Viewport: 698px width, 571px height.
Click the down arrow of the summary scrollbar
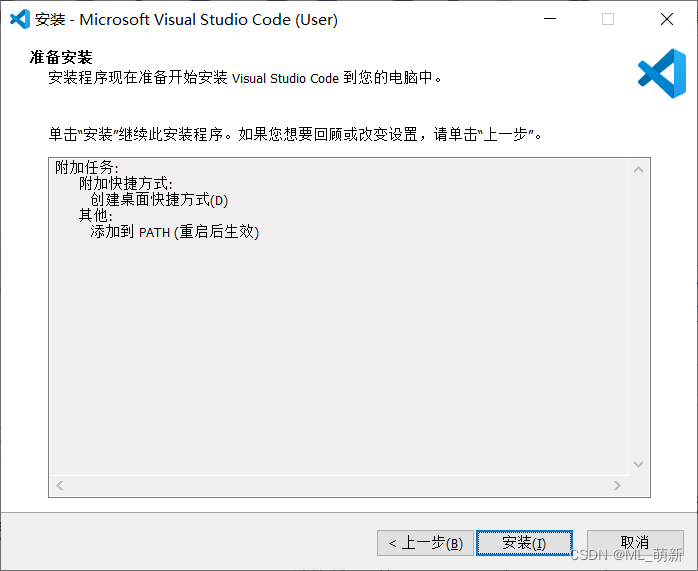638,464
